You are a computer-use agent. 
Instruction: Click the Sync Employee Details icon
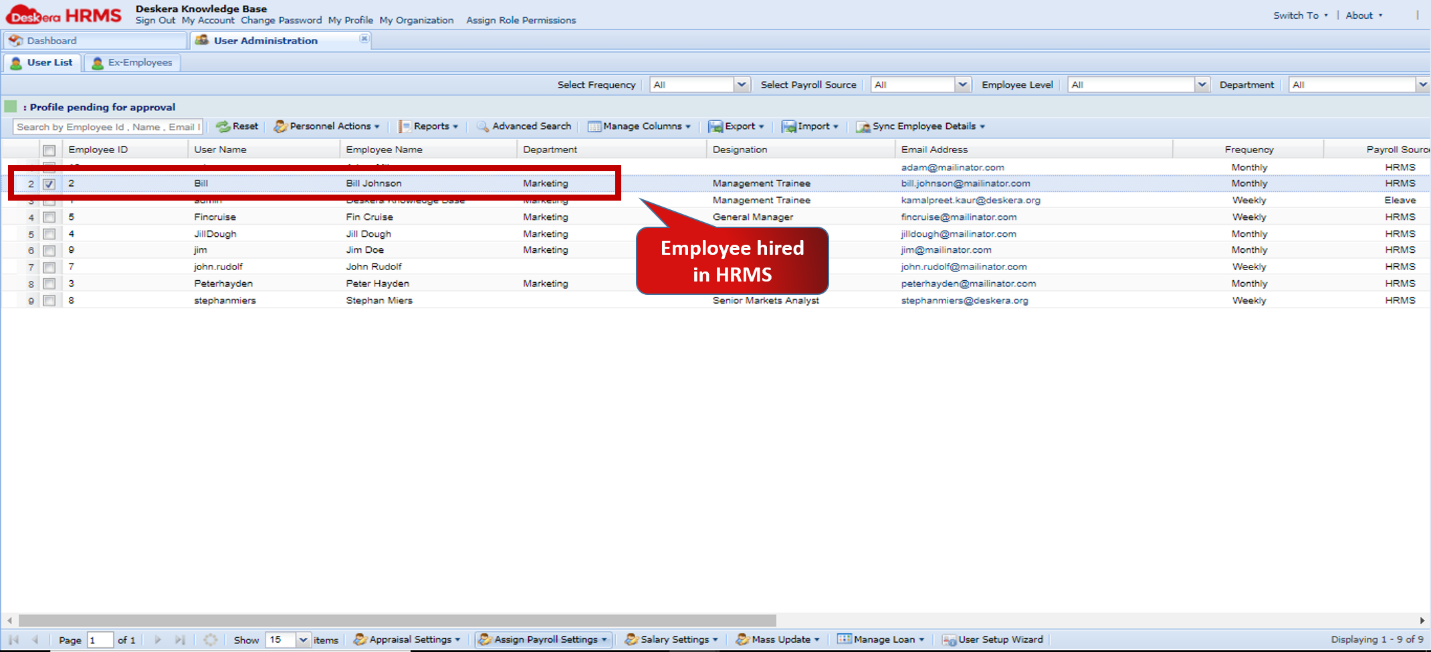coord(919,126)
